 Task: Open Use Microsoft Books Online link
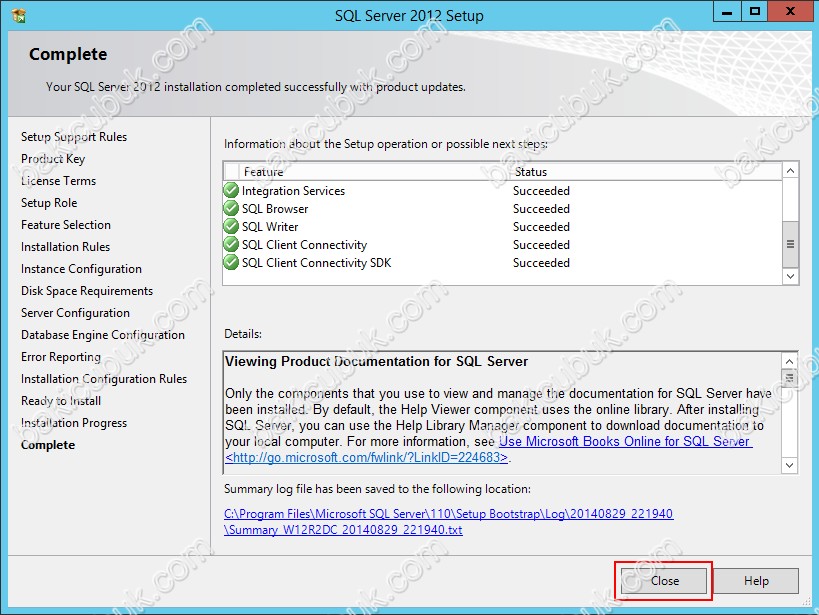[625, 442]
